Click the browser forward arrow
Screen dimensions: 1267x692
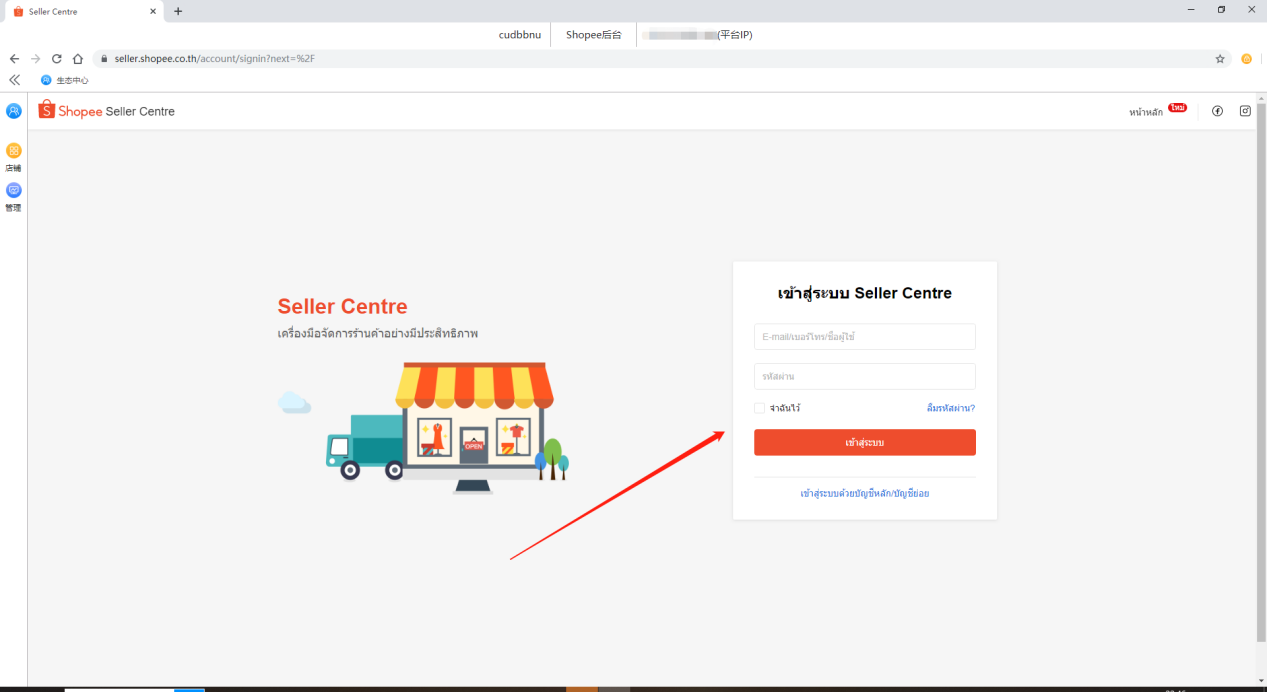click(x=35, y=59)
